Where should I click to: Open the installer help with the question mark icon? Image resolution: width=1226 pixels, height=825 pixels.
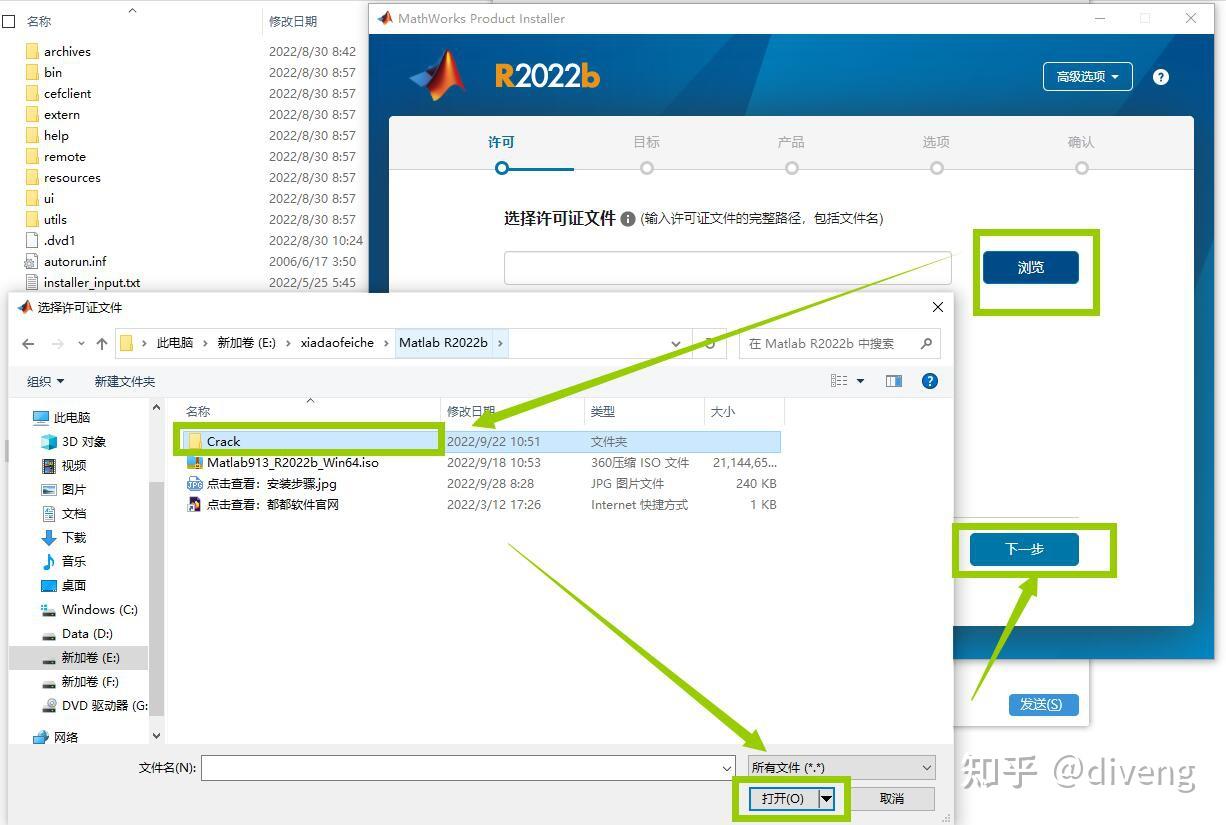point(1160,76)
